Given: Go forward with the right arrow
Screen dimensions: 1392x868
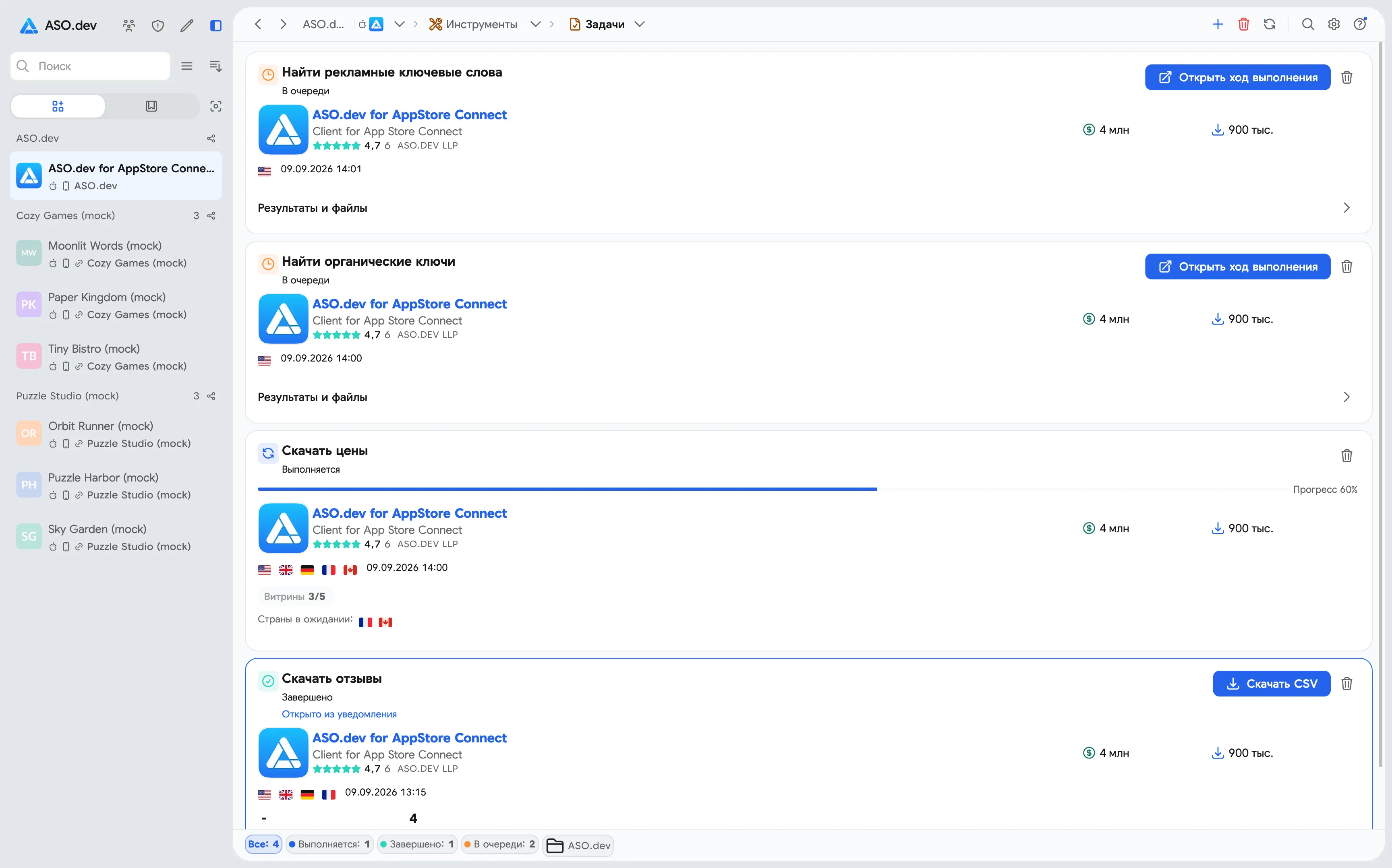Looking at the screenshot, I should [x=283, y=24].
